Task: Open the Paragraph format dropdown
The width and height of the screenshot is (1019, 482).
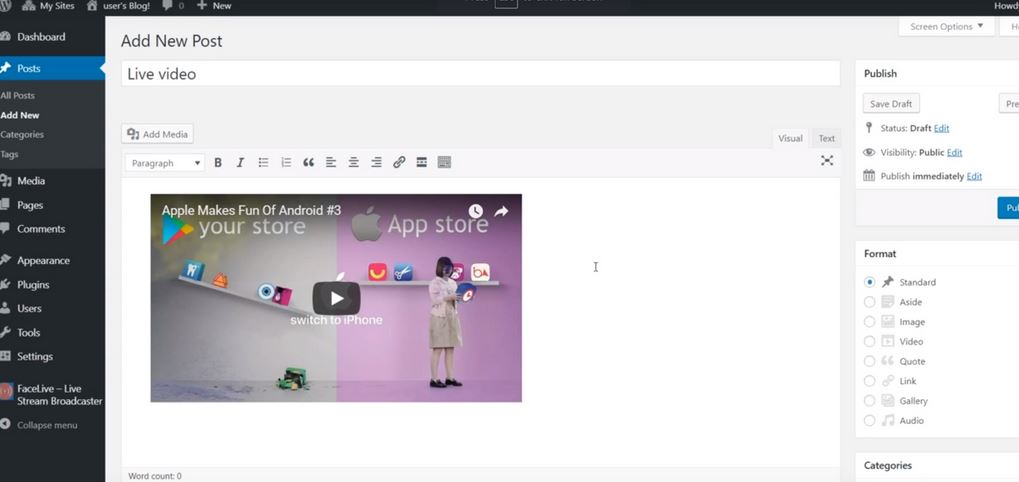Action: tap(165, 163)
